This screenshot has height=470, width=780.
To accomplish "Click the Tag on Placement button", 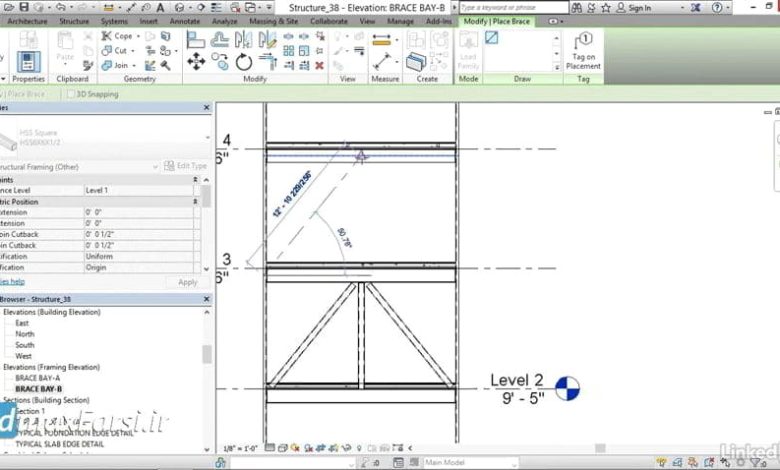I will click(583, 51).
